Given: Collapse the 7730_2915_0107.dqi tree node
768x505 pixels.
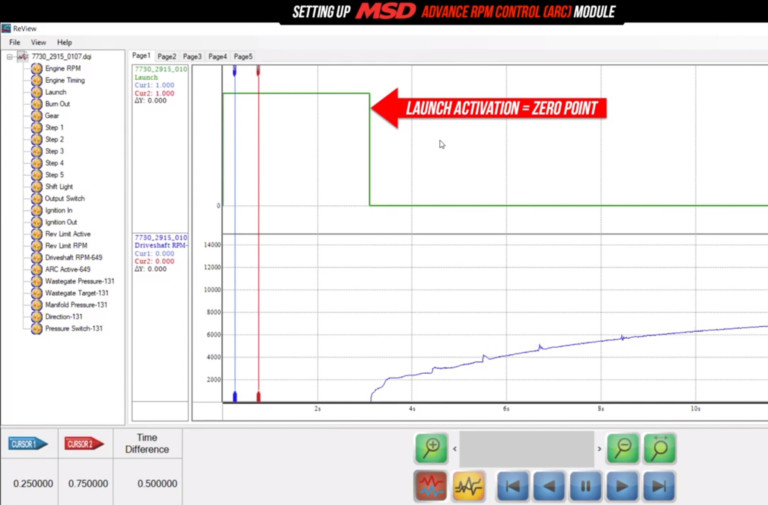Looking at the screenshot, I should (x=9, y=57).
